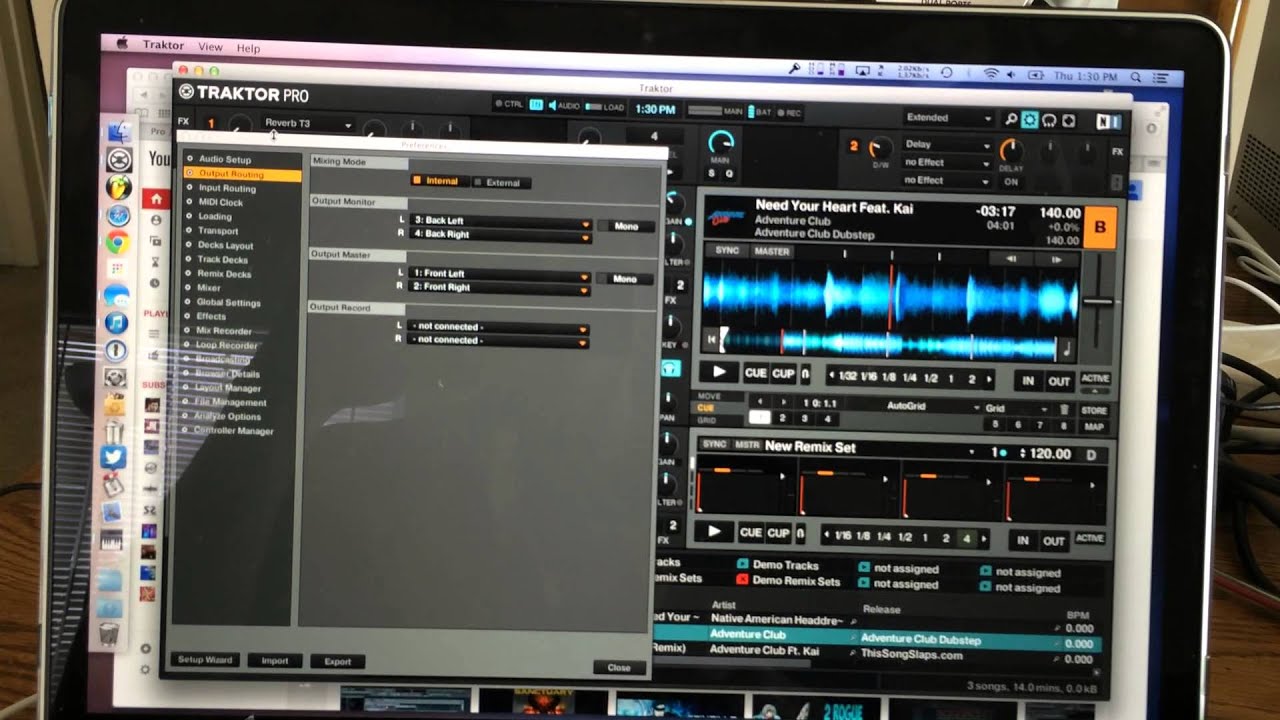The image size is (1280, 720).
Task: Open Finder from the Dock
Action: click(120, 131)
